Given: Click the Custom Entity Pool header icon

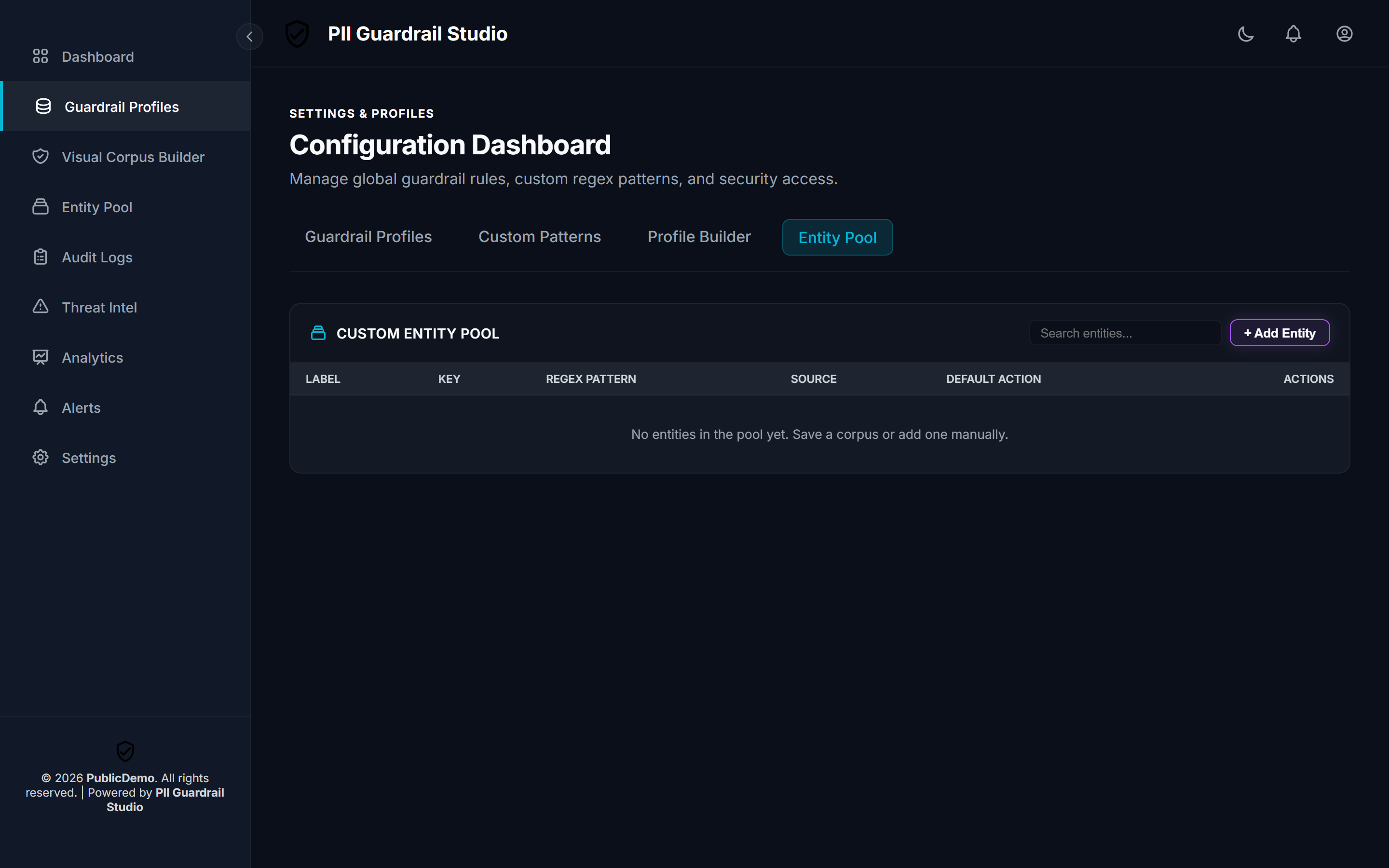Looking at the screenshot, I should 318,333.
